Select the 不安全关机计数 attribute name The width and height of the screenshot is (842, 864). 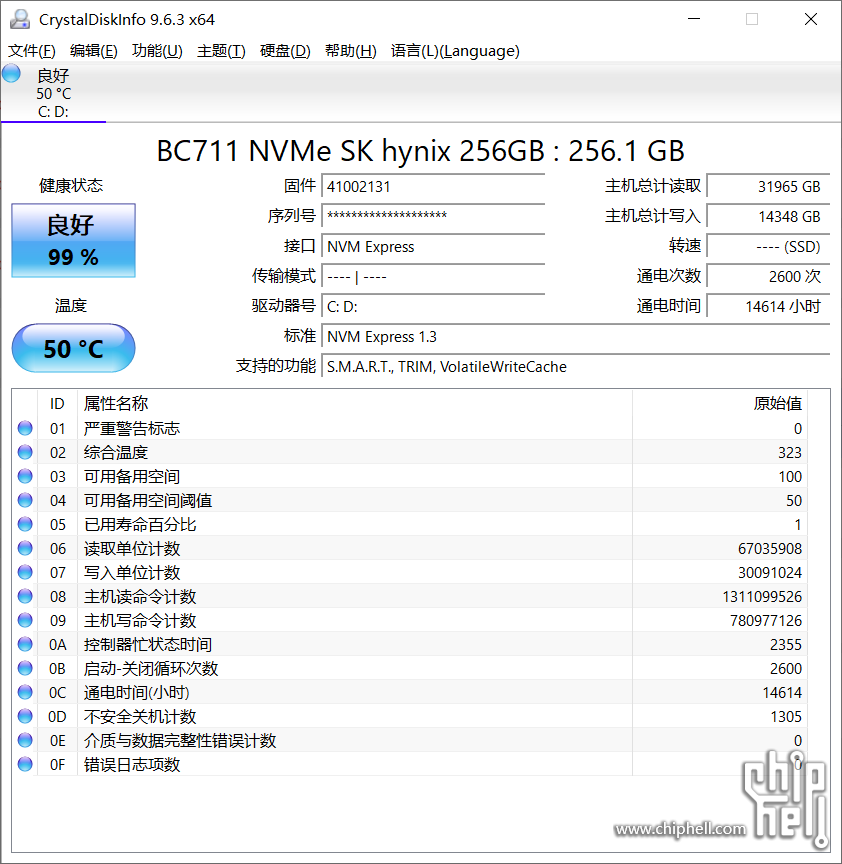click(x=140, y=716)
